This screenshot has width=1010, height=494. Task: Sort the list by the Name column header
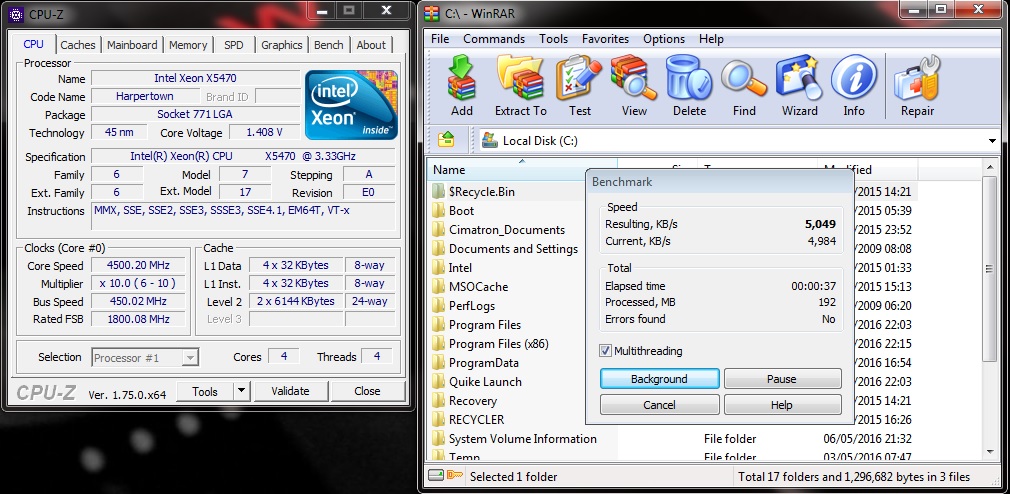click(x=522, y=170)
